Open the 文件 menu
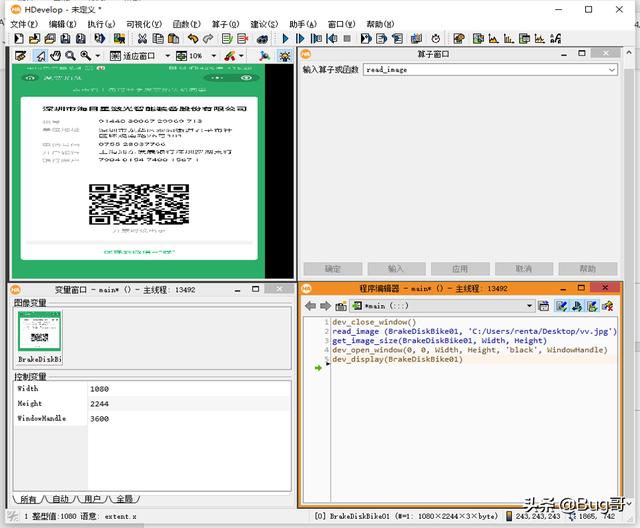The width and height of the screenshot is (640, 528). tap(24, 24)
